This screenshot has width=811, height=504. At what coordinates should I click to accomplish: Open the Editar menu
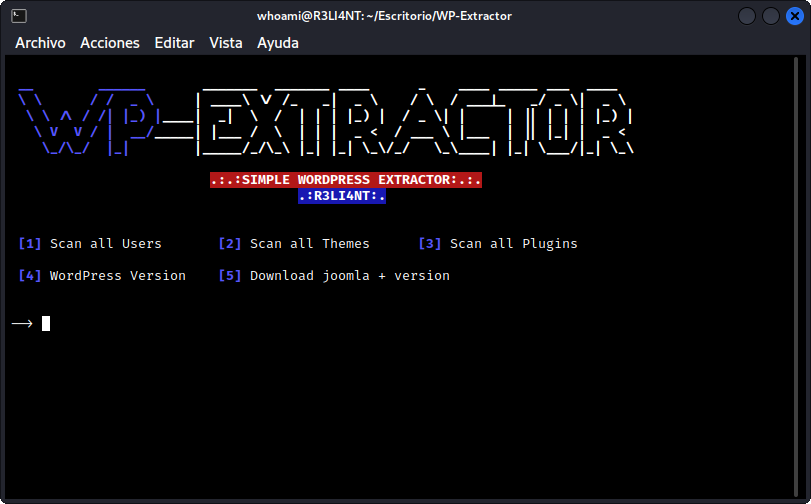(174, 43)
